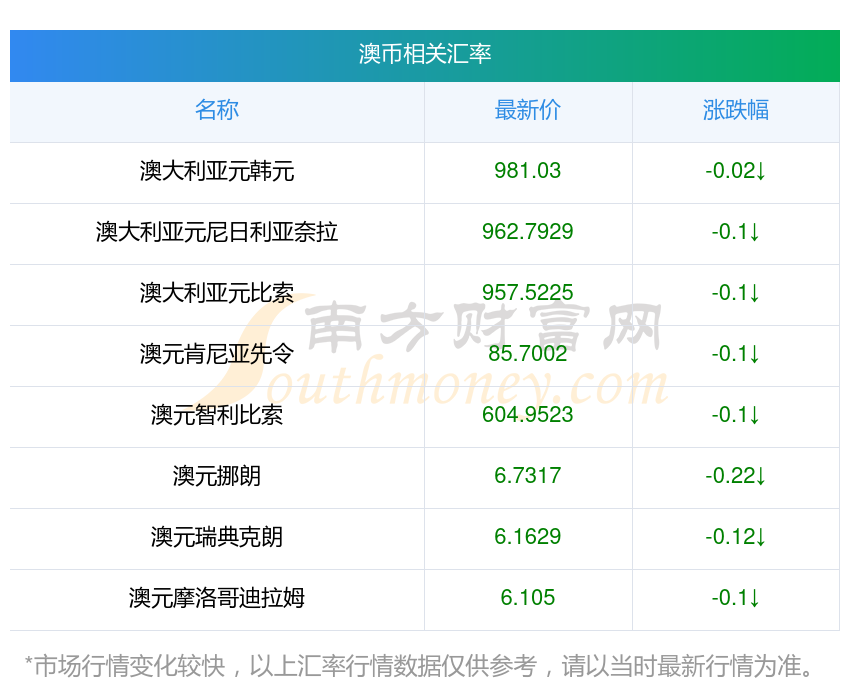Click the price 604.9523
Image resolution: width=850 pixels, height=697 pixels.
(527, 415)
